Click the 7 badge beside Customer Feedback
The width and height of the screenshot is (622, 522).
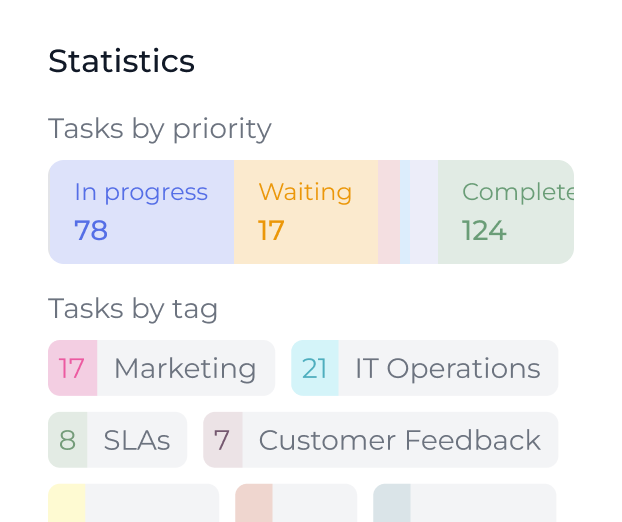click(222, 440)
